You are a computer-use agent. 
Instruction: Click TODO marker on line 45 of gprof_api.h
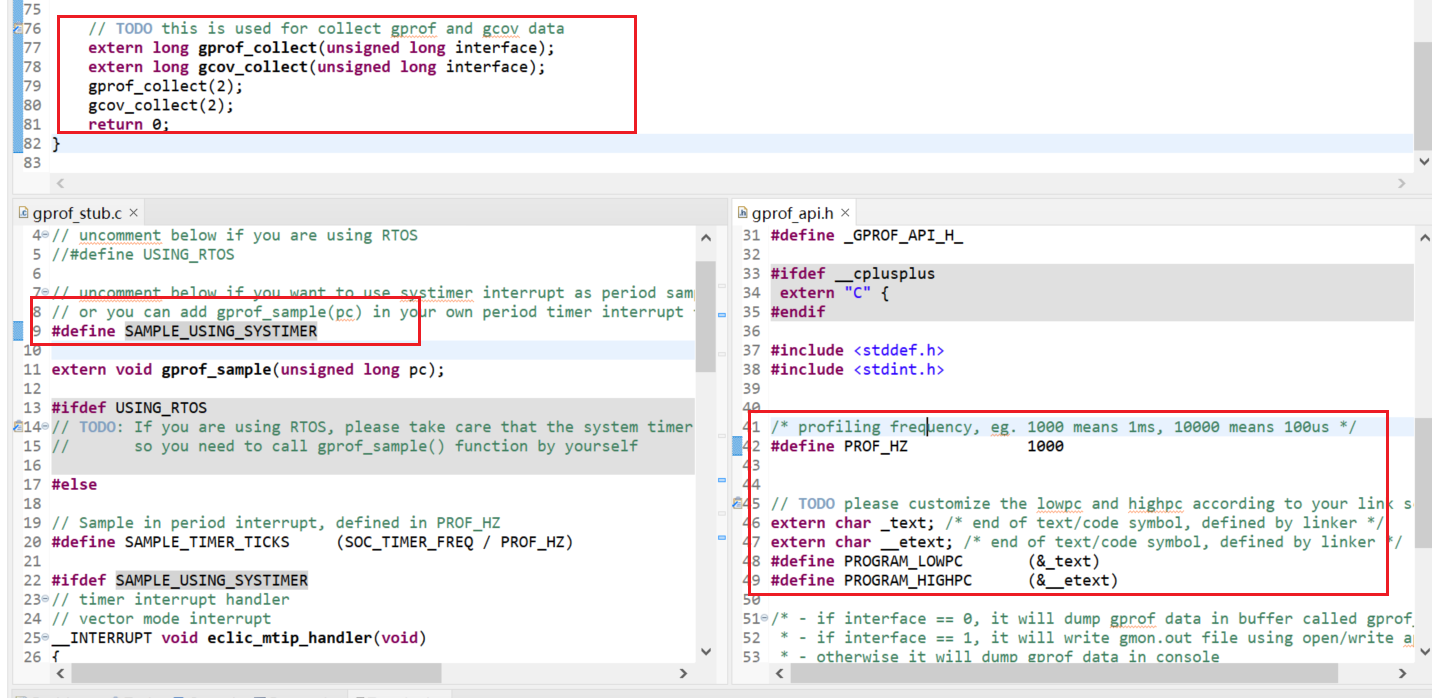tap(737, 504)
